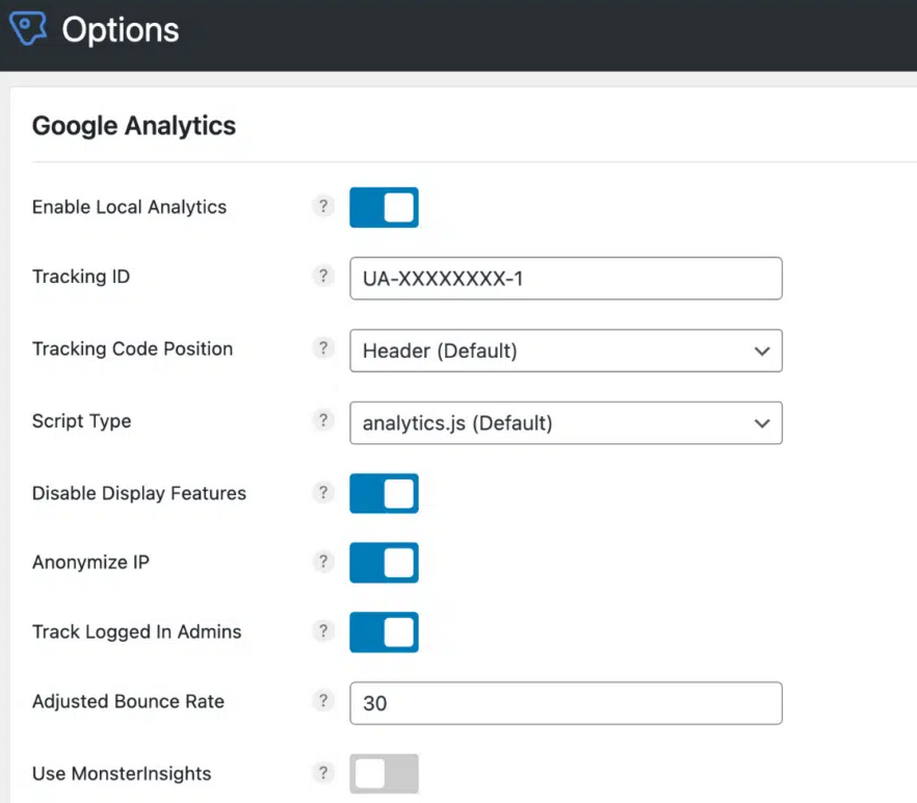Switch off Track Logged In Admins
The height and width of the screenshot is (803, 917).
tap(384, 633)
